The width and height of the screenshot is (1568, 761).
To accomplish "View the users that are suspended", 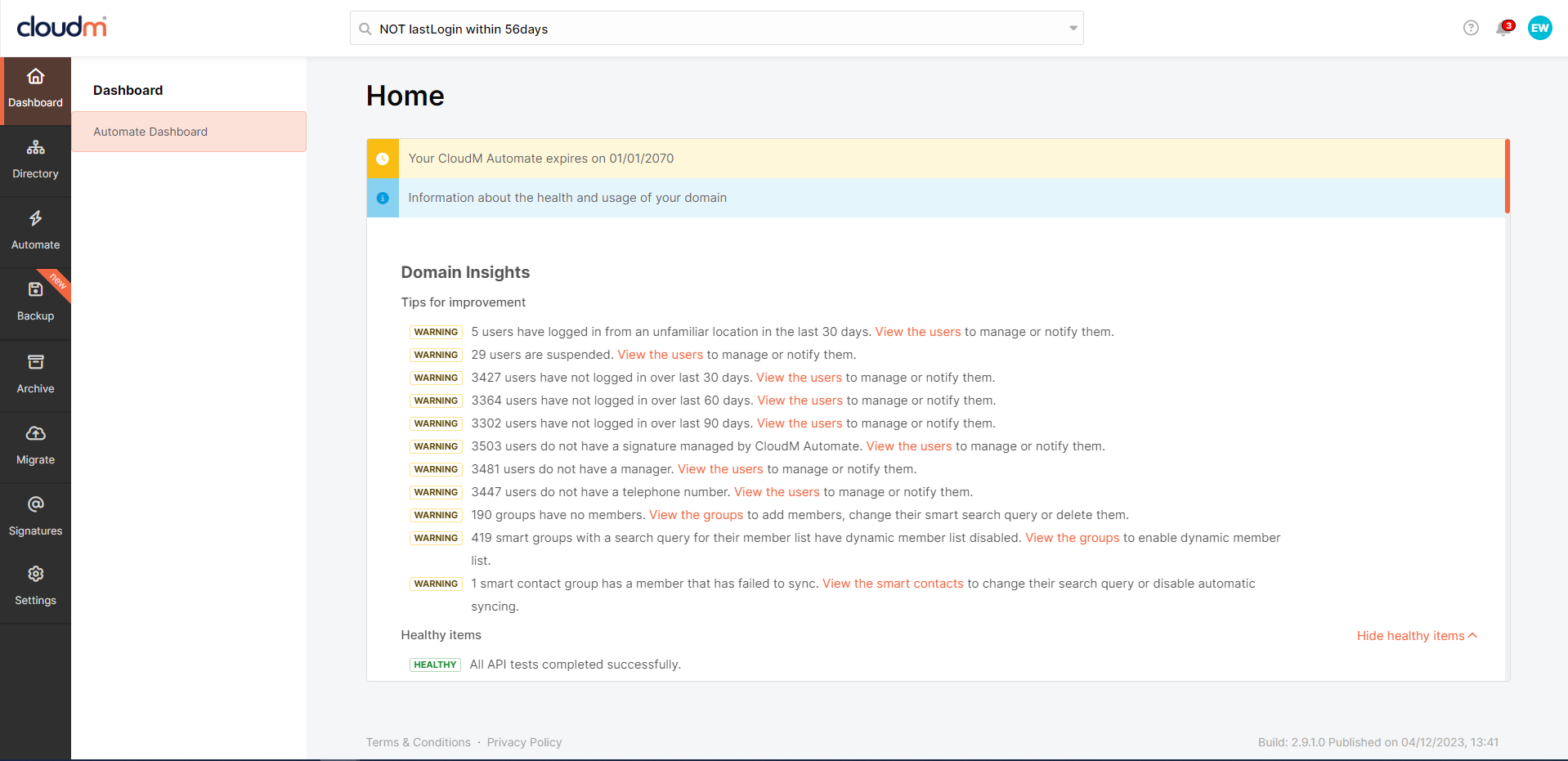I will [x=661, y=355].
